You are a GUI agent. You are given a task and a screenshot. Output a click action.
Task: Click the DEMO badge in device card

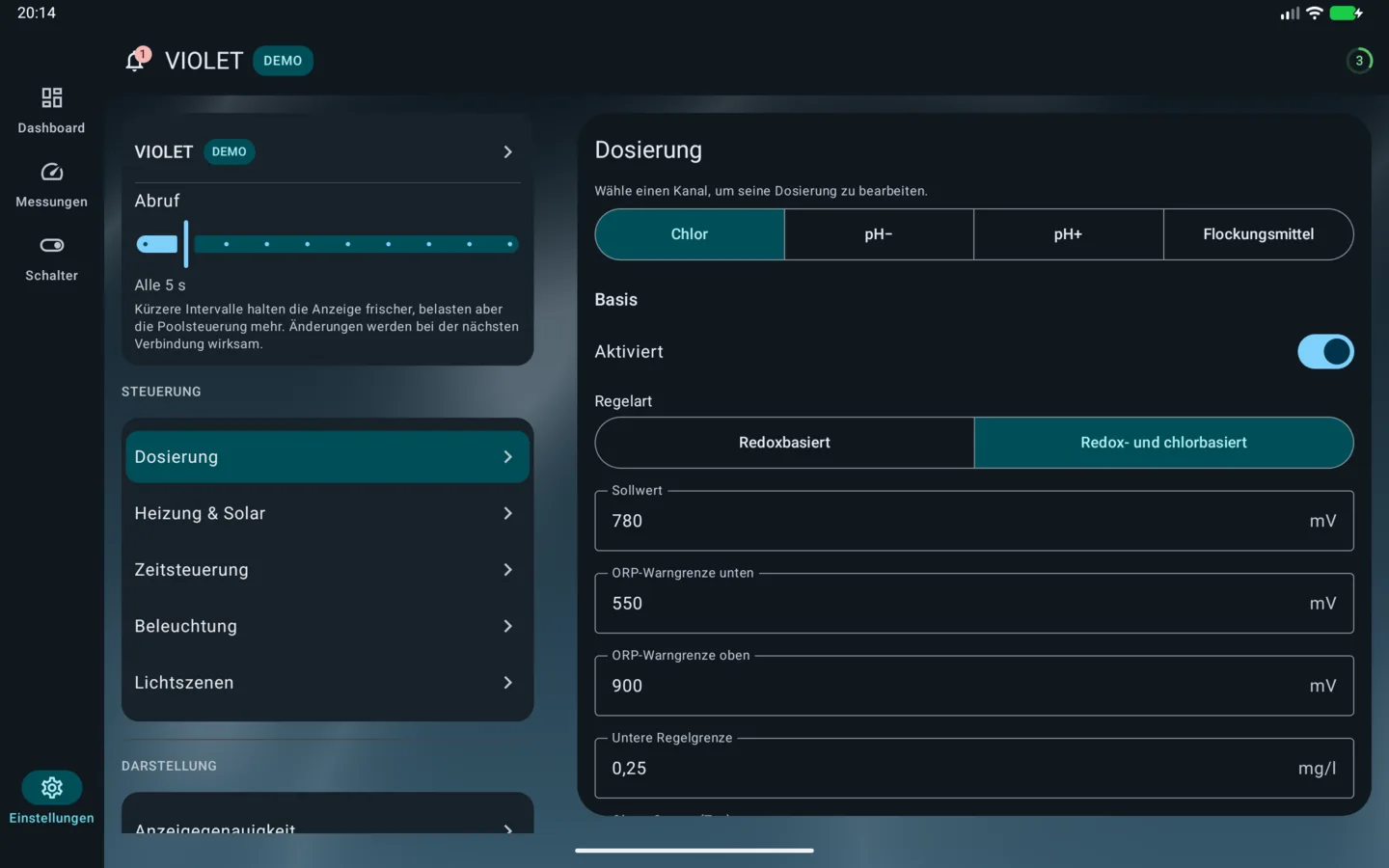click(x=229, y=152)
